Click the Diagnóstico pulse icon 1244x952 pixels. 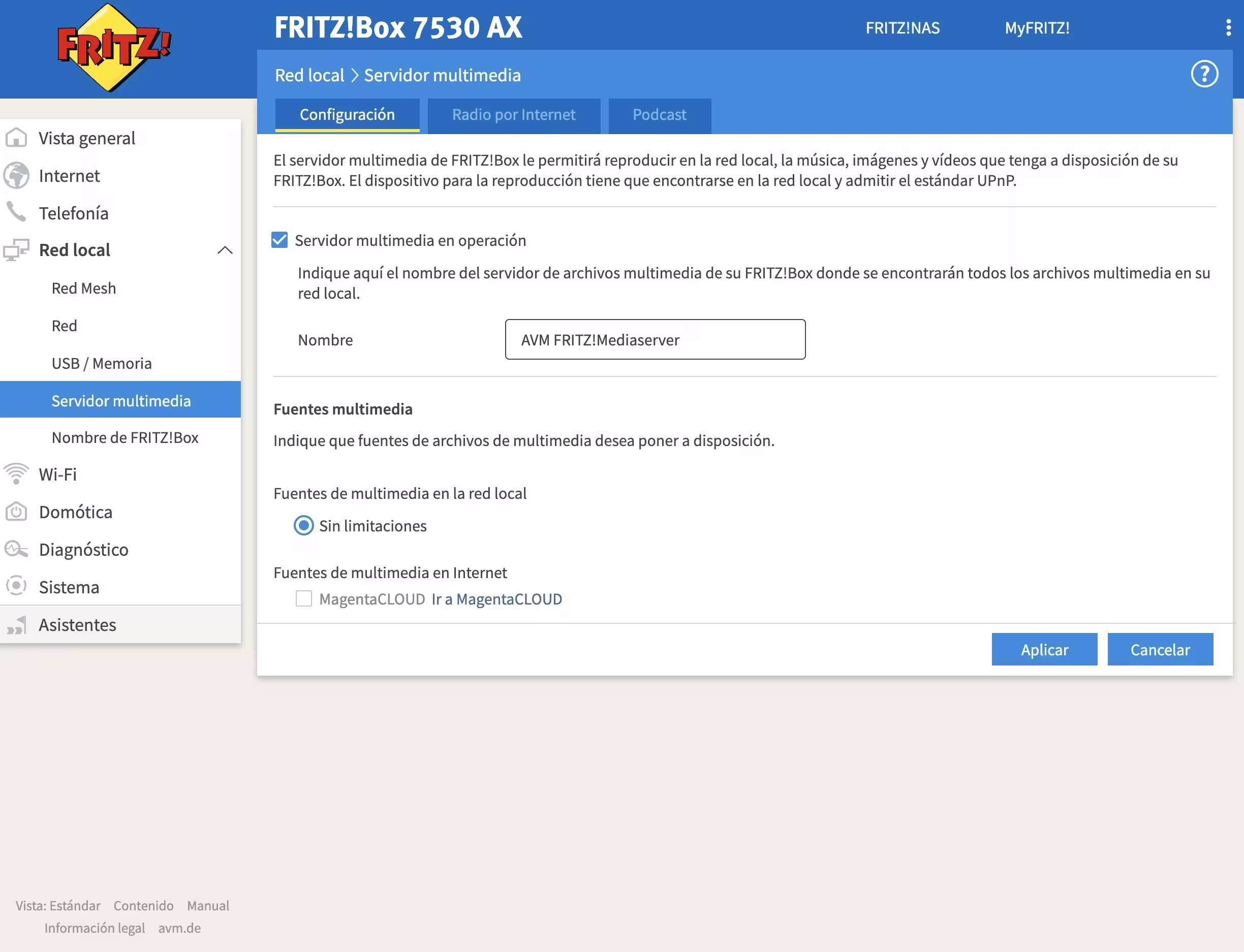coord(16,549)
